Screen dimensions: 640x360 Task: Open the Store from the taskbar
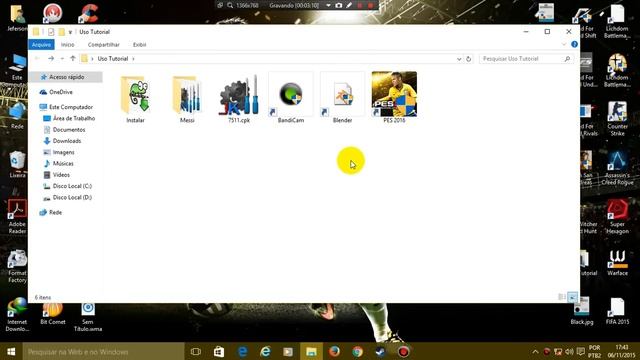(x=219, y=351)
